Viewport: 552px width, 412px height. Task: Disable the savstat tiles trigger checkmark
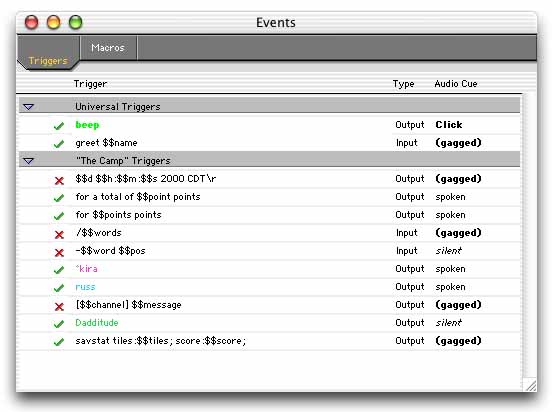[59, 342]
